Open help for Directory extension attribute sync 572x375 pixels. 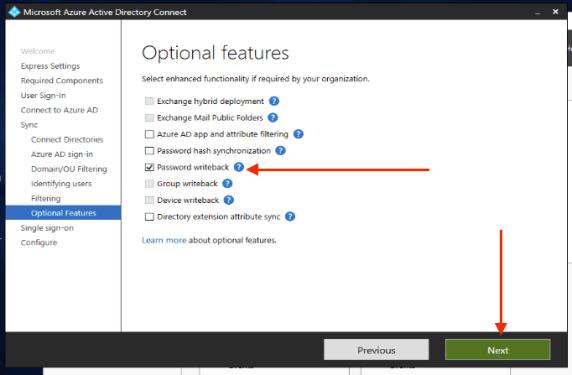pos(290,217)
